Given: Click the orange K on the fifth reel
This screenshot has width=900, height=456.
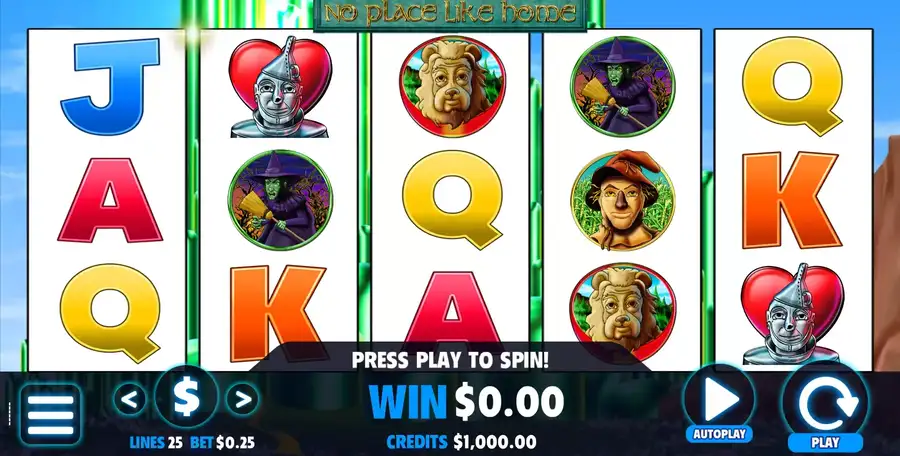Looking at the screenshot, I should tap(792, 200).
